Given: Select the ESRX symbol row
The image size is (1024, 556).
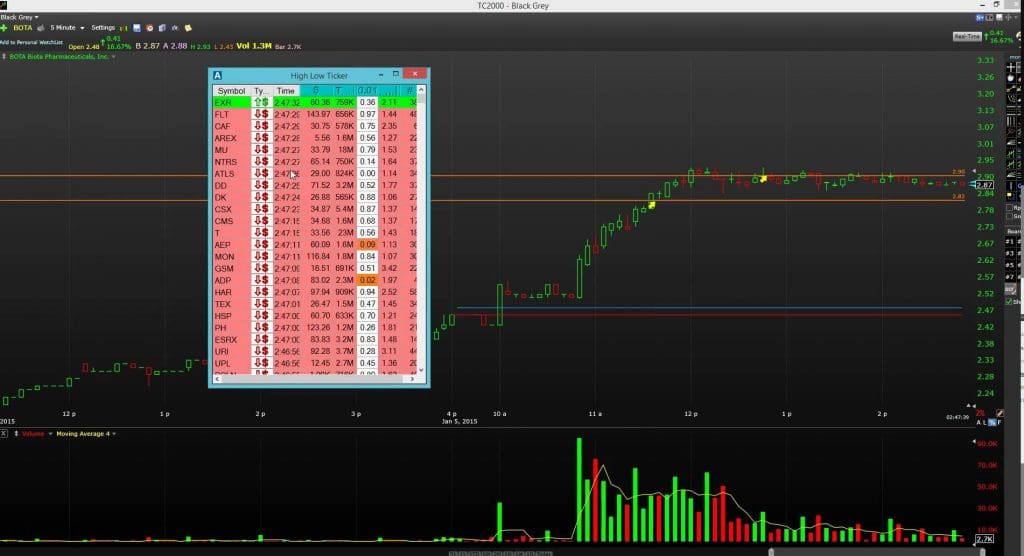Looking at the screenshot, I should point(315,340).
